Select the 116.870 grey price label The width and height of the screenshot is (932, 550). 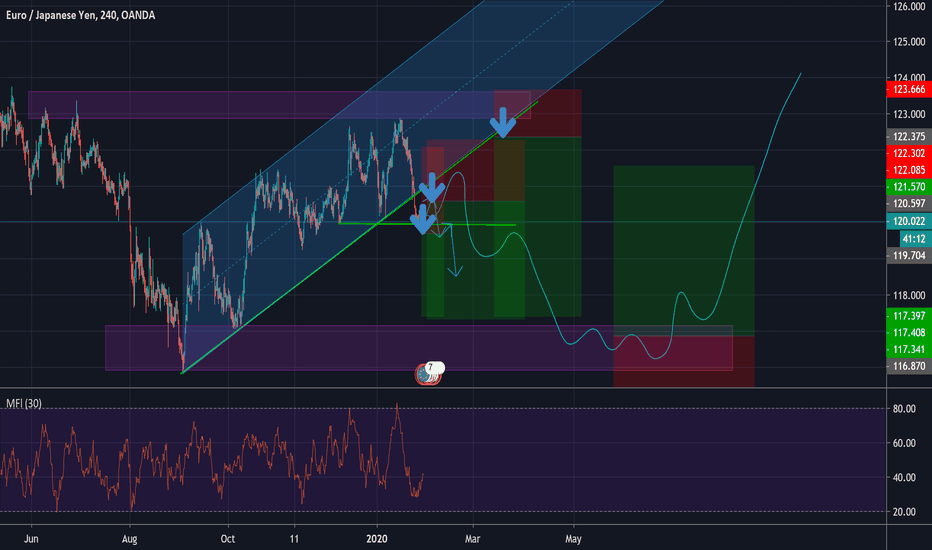tap(909, 366)
